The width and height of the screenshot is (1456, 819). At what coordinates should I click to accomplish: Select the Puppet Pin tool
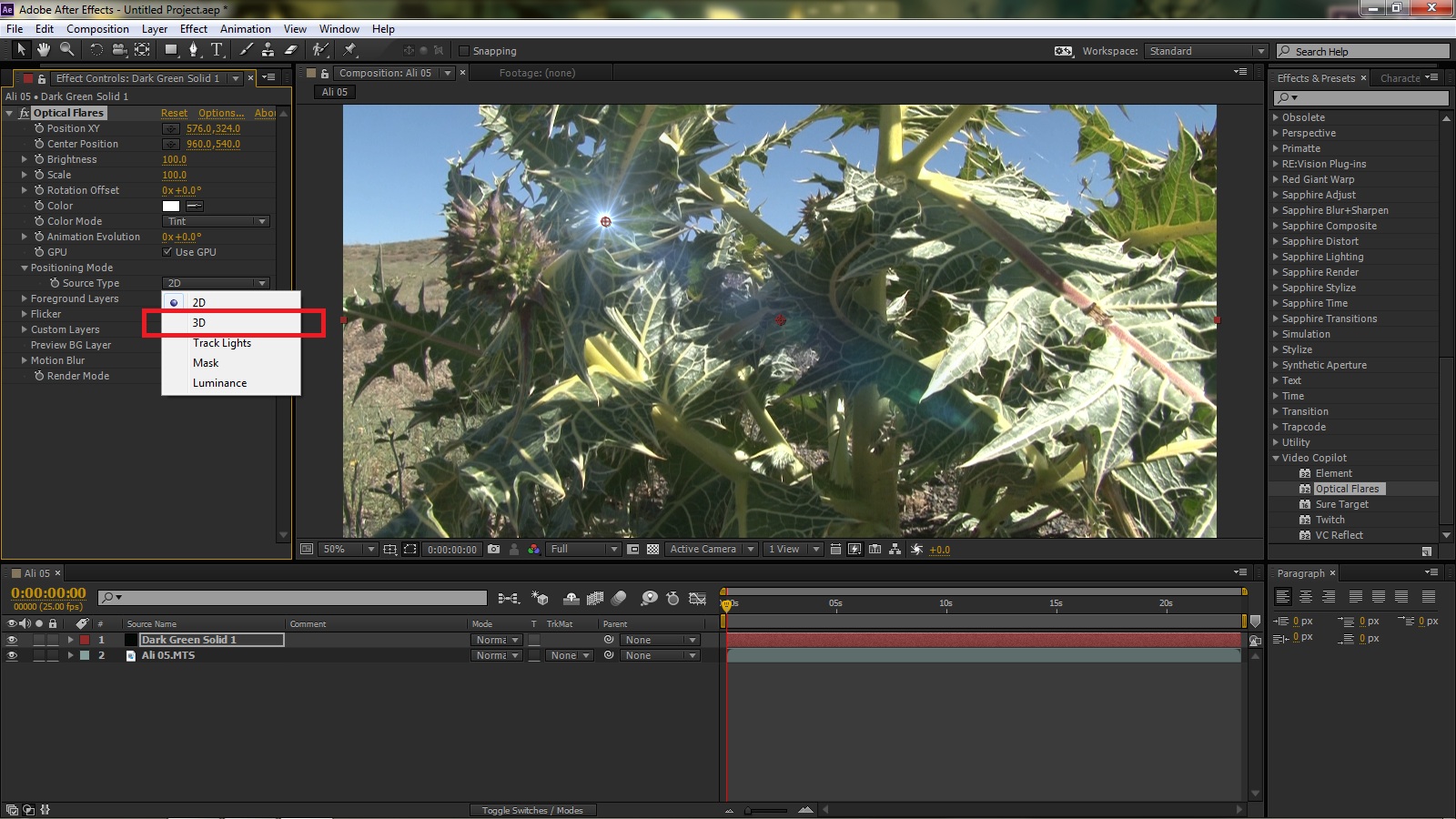click(x=349, y=50)
